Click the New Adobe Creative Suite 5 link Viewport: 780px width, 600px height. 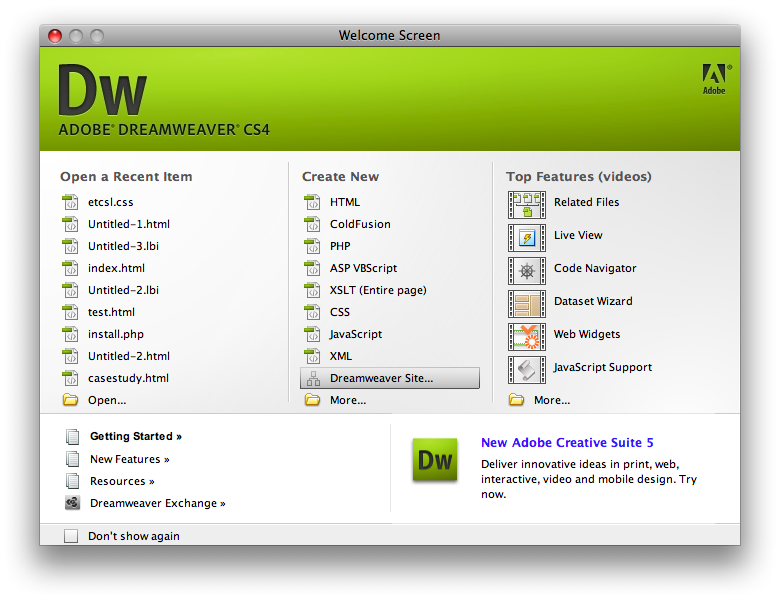coord(566,442)
